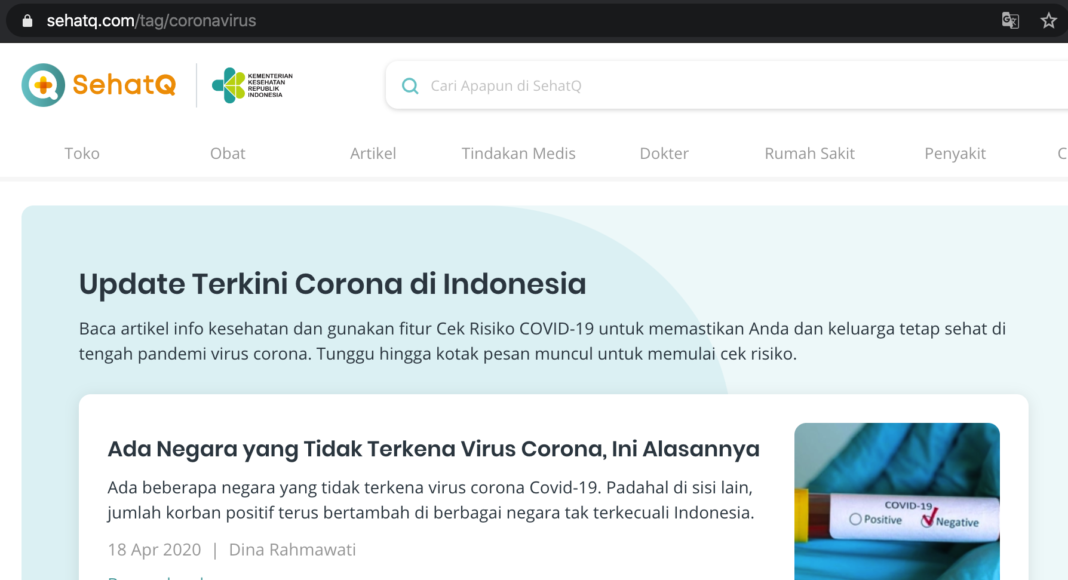Open the Kementerian Kesehatan Republik Indonesia logo
The width and height of the screenshot is (1068, 580).
point(252,85)
